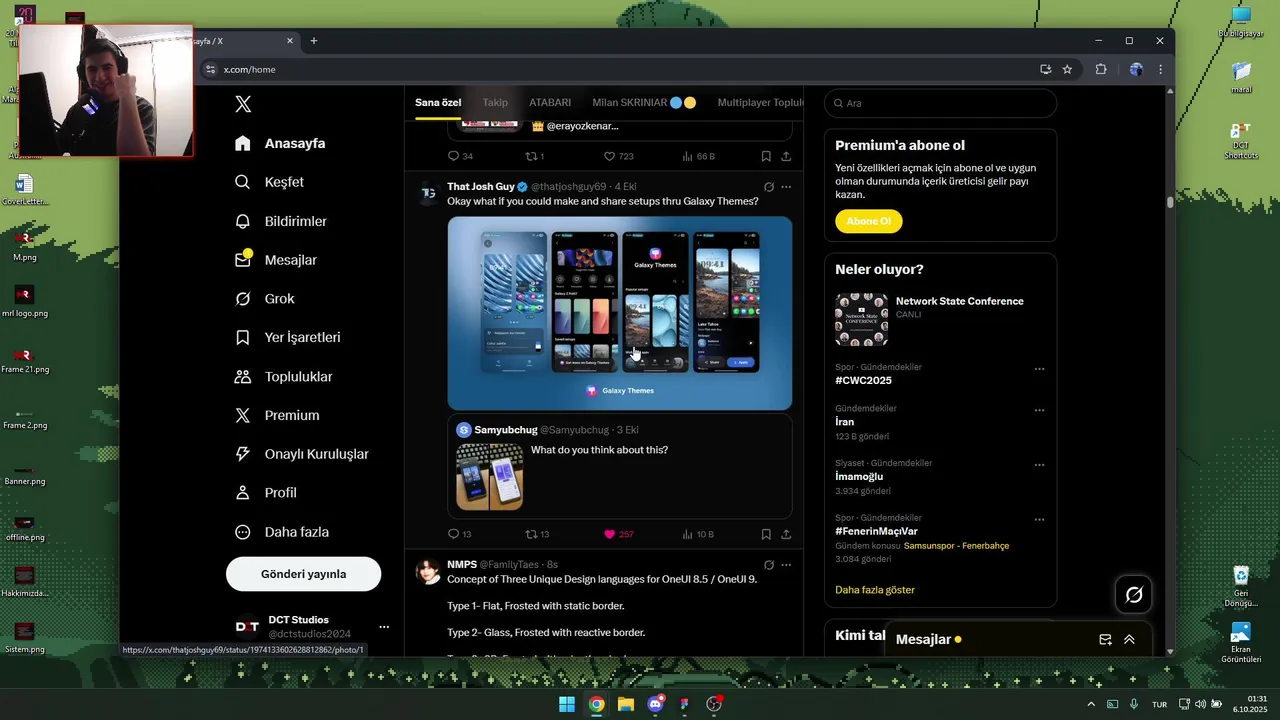Open Chrome three-dot menu
The width and height of the screenshot is (1280, 720).
tap(1160, 69)
